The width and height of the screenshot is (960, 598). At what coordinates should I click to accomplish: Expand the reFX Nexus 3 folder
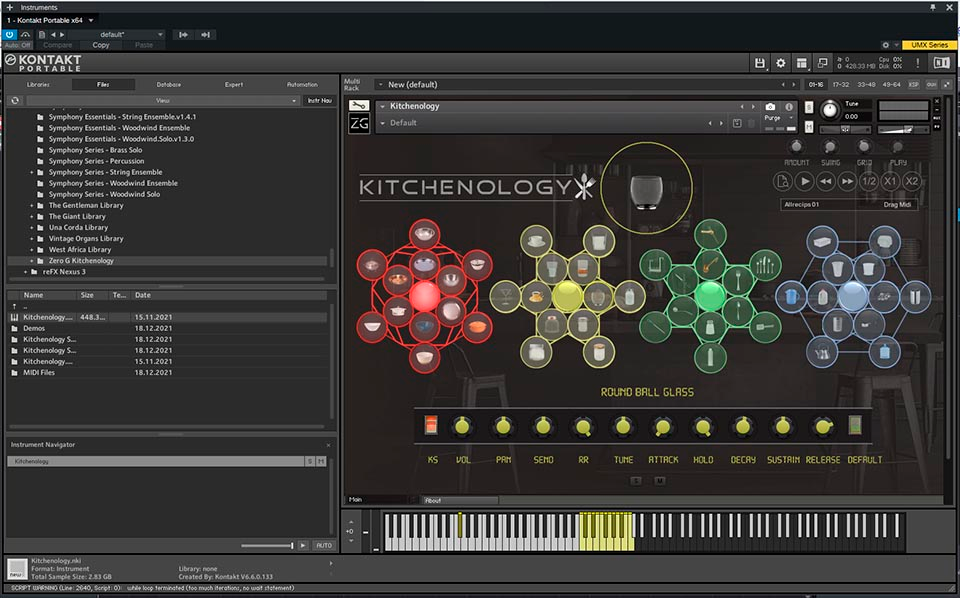25,272
